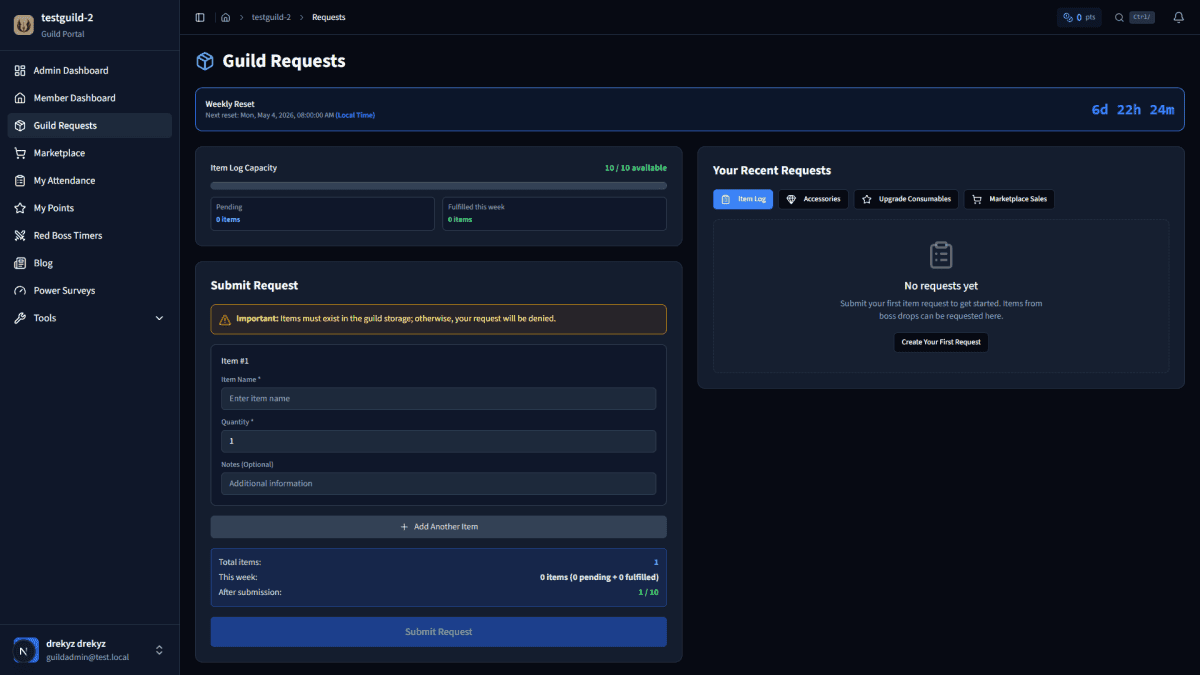1200x675 pixels.
Task: Select the Guild Requests sidebar icon
Action: tap(19, 125)
